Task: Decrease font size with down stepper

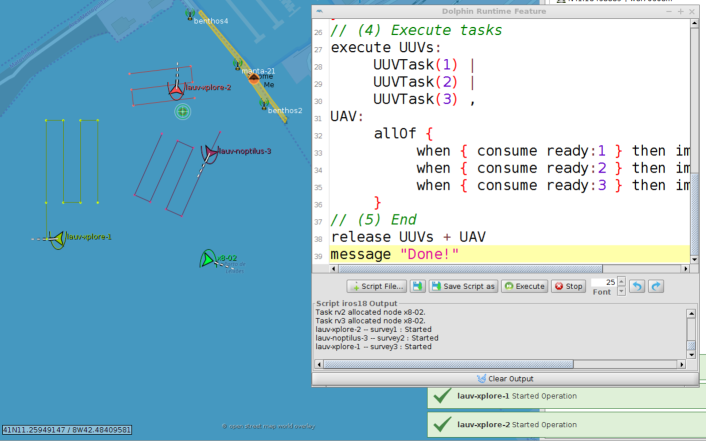Action: (621, 290)
